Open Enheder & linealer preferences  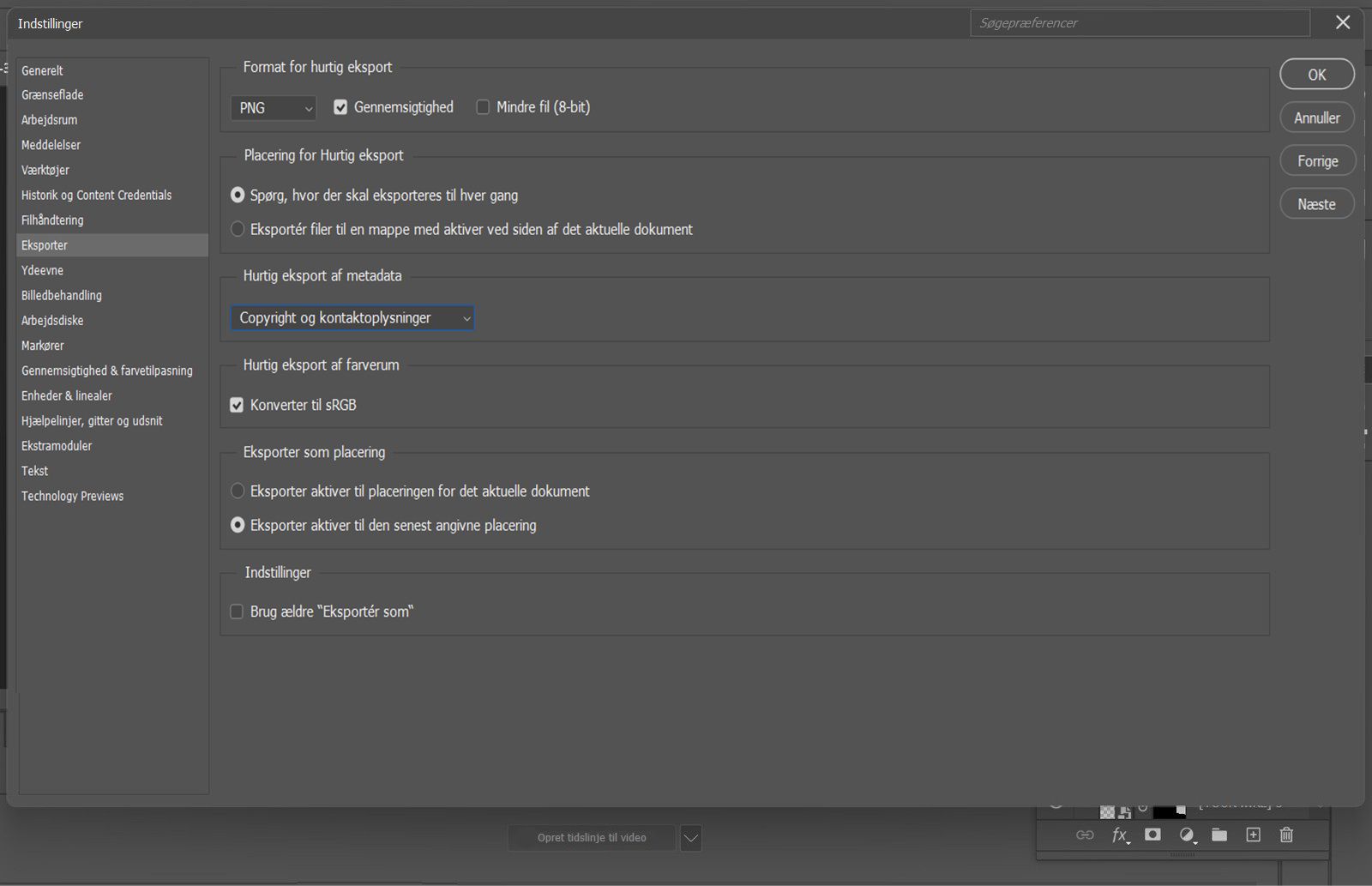tap(112, 395)
